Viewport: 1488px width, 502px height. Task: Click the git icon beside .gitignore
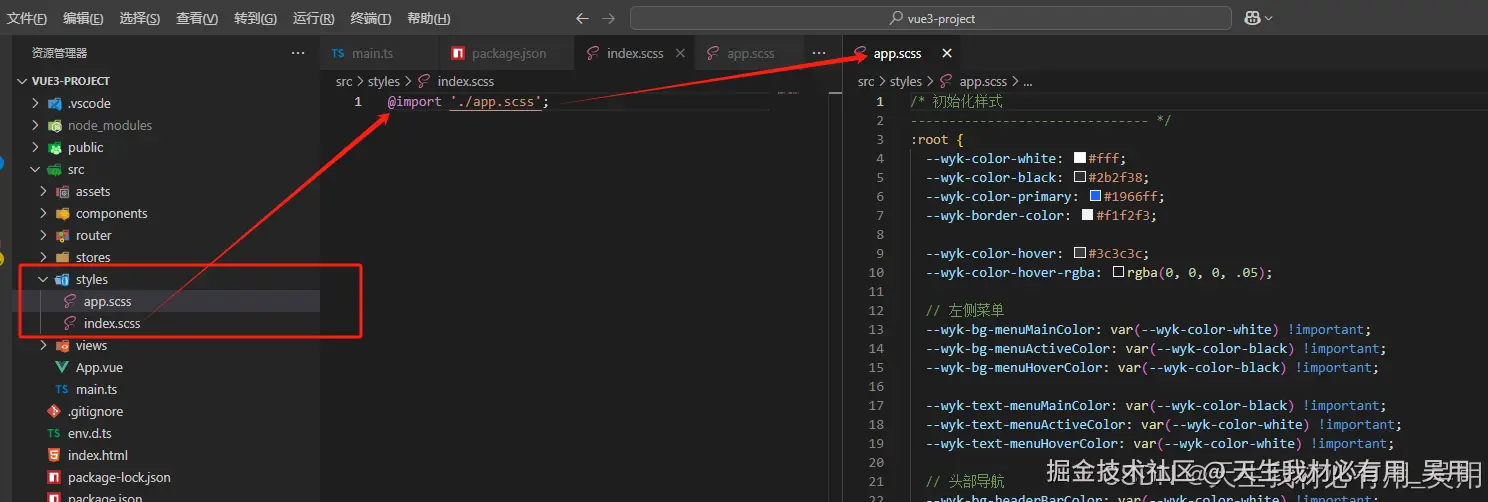54,411
